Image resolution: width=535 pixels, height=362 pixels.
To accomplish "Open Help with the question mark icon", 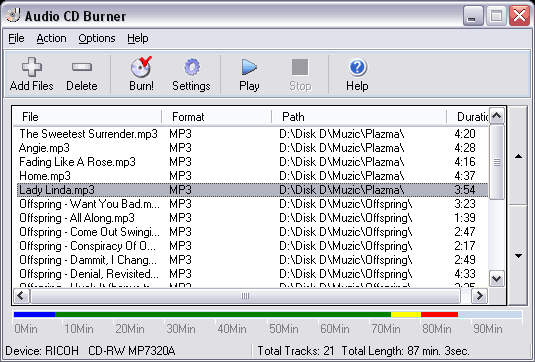I will click(357, 67).
